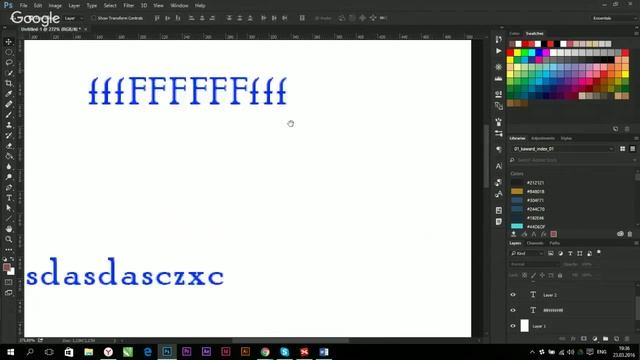Select the Pen tool

click(9, 187)
